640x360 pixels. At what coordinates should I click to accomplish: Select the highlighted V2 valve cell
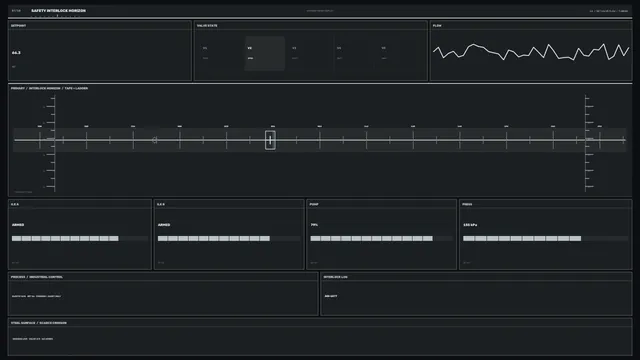(x=264, y=53)
